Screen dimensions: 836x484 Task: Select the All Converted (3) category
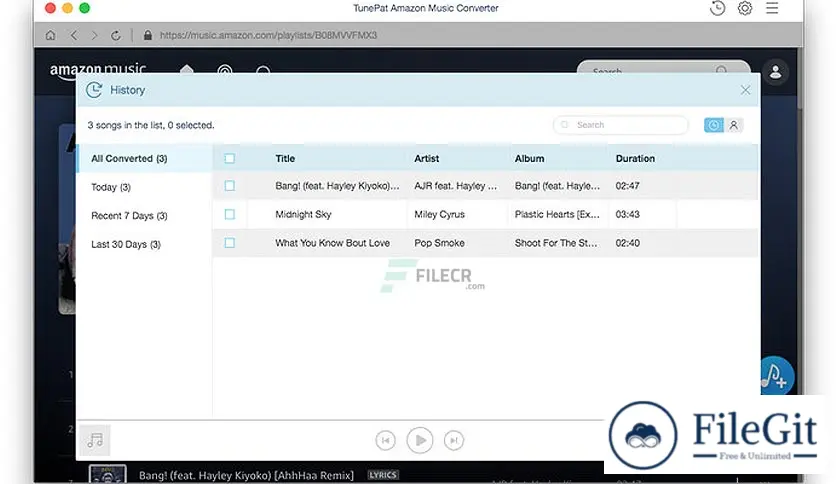pos(144,158)
